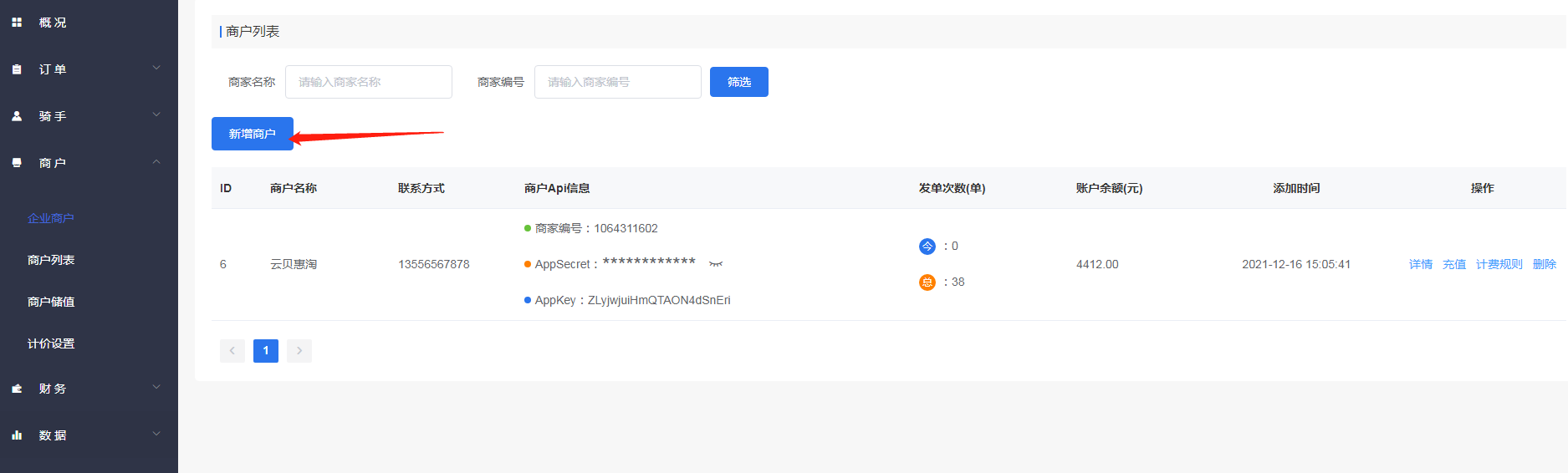Image resolution: width=1568 pixels, height=473 pixels.
Task: Open the 骑手 riders menu
Action: pyautogui.click(x=53, y=116)
